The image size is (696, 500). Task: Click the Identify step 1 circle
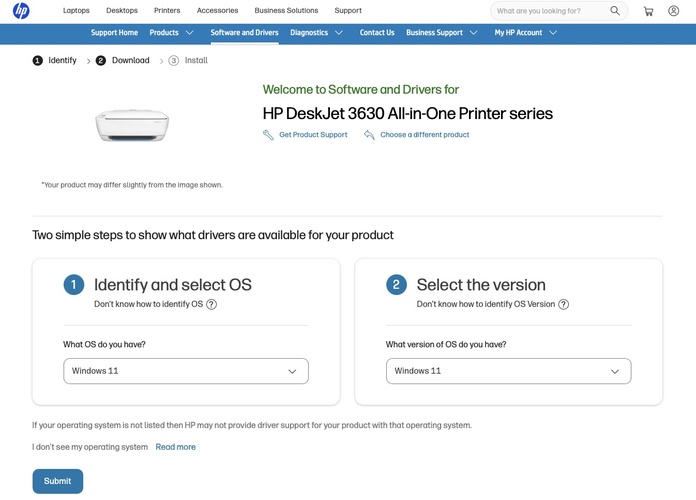coord(38,60)
